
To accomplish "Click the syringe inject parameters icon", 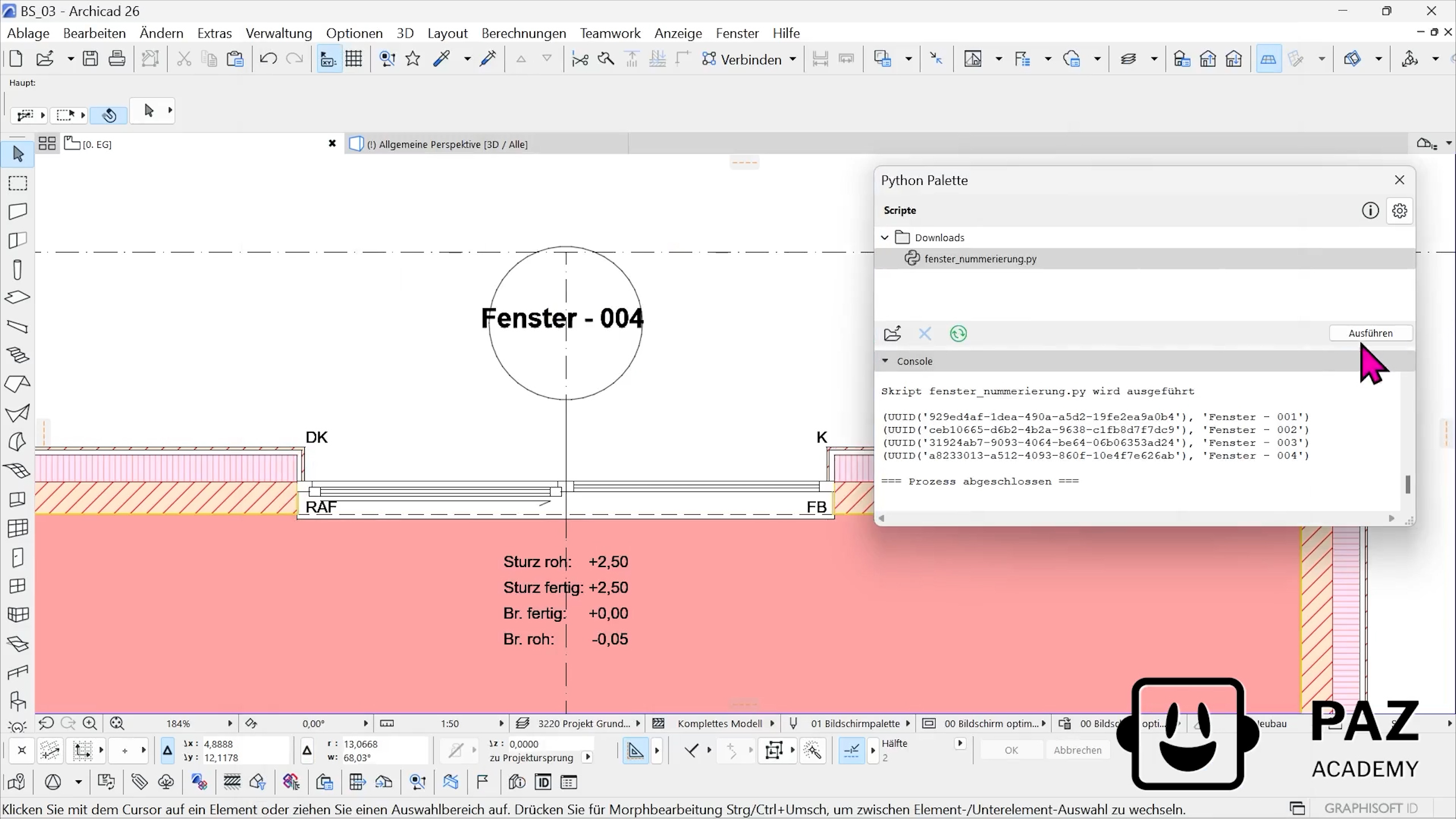I will (488, 59).
